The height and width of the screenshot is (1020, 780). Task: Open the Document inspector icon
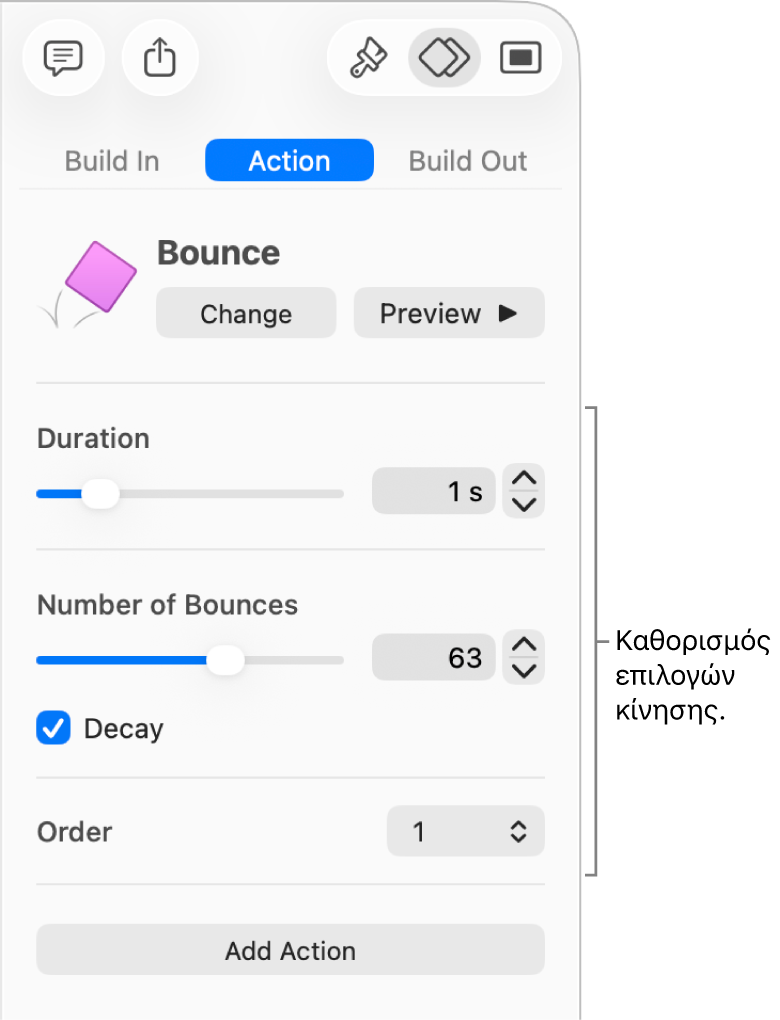point(520,58)
